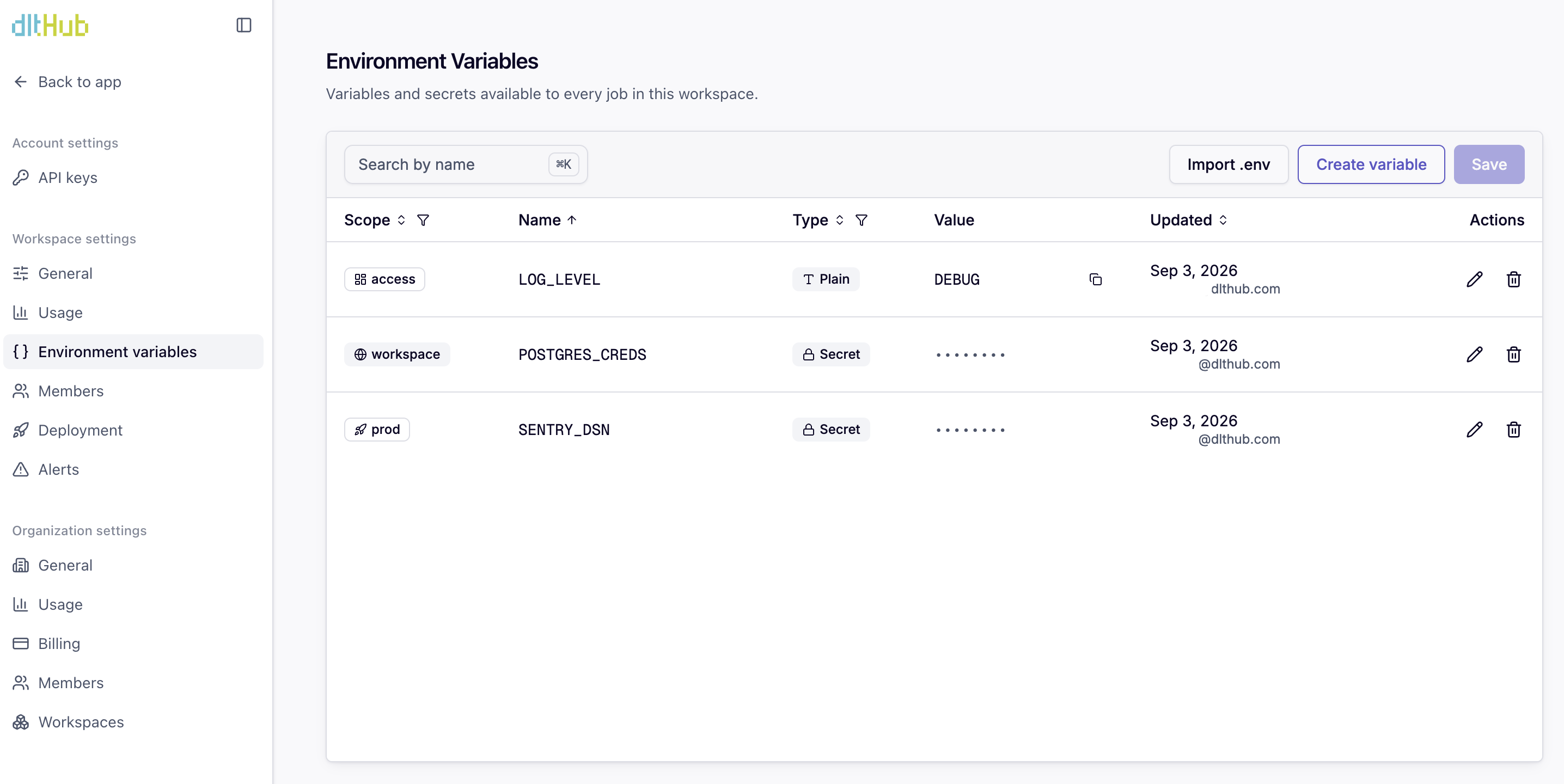Delete the LOG_LEVEL variable
The height and width of the screenshot is (784, 1564).
coord(1513,279)
